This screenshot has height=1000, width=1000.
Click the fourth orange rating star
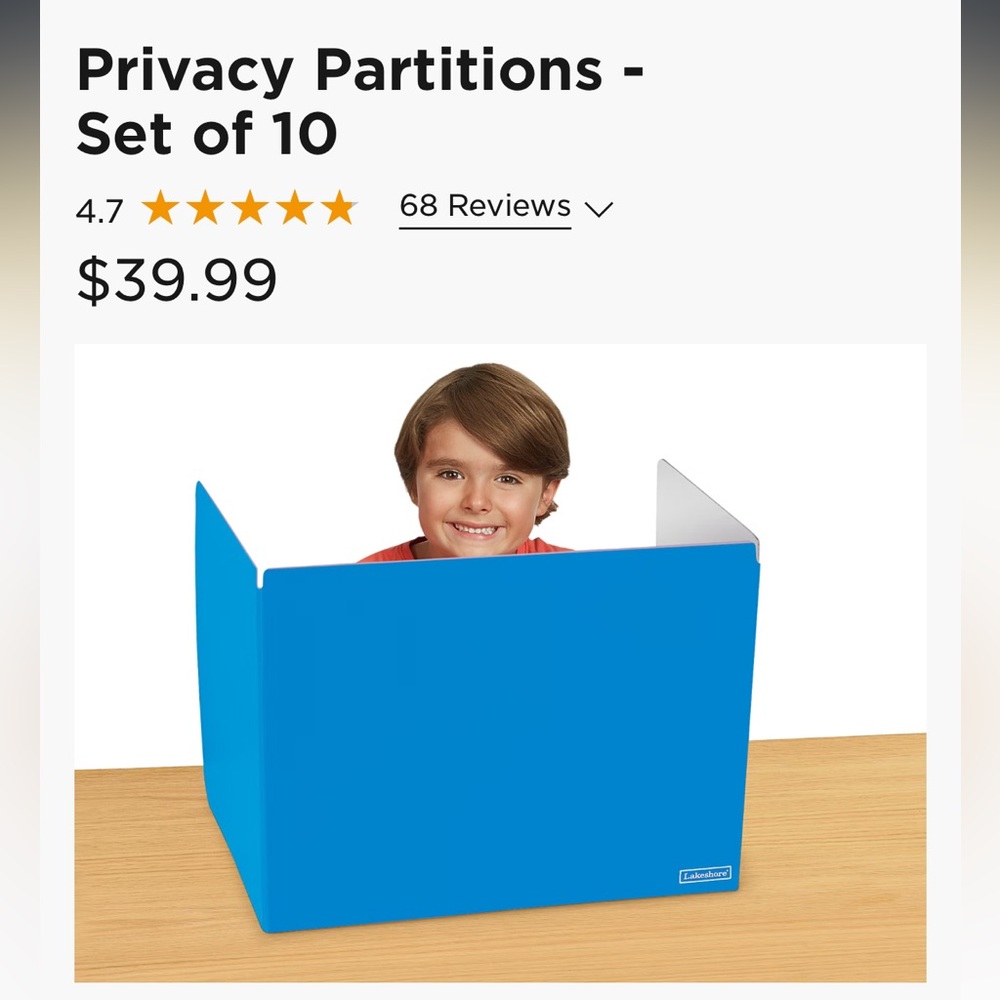coord(295,208)
